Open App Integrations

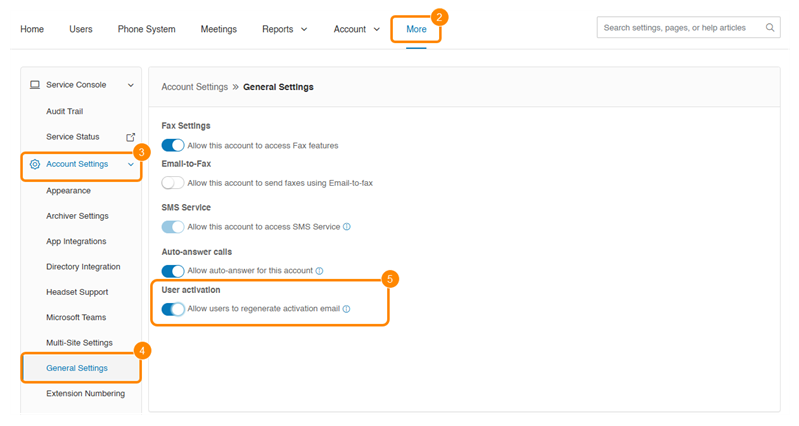76,242
